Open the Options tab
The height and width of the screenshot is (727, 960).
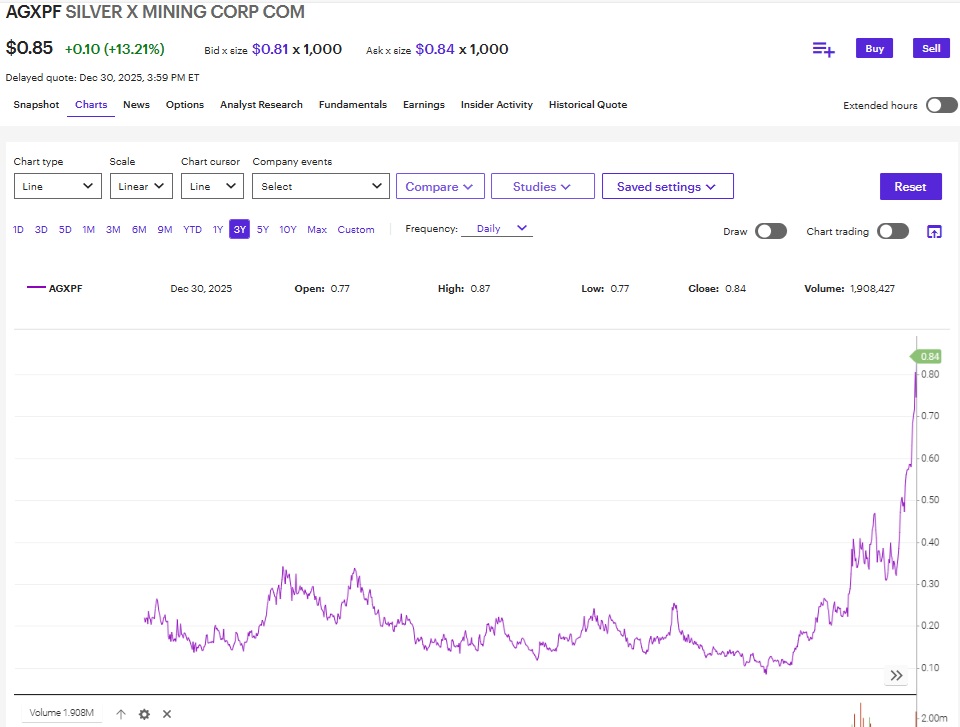[x=184, y=105]
